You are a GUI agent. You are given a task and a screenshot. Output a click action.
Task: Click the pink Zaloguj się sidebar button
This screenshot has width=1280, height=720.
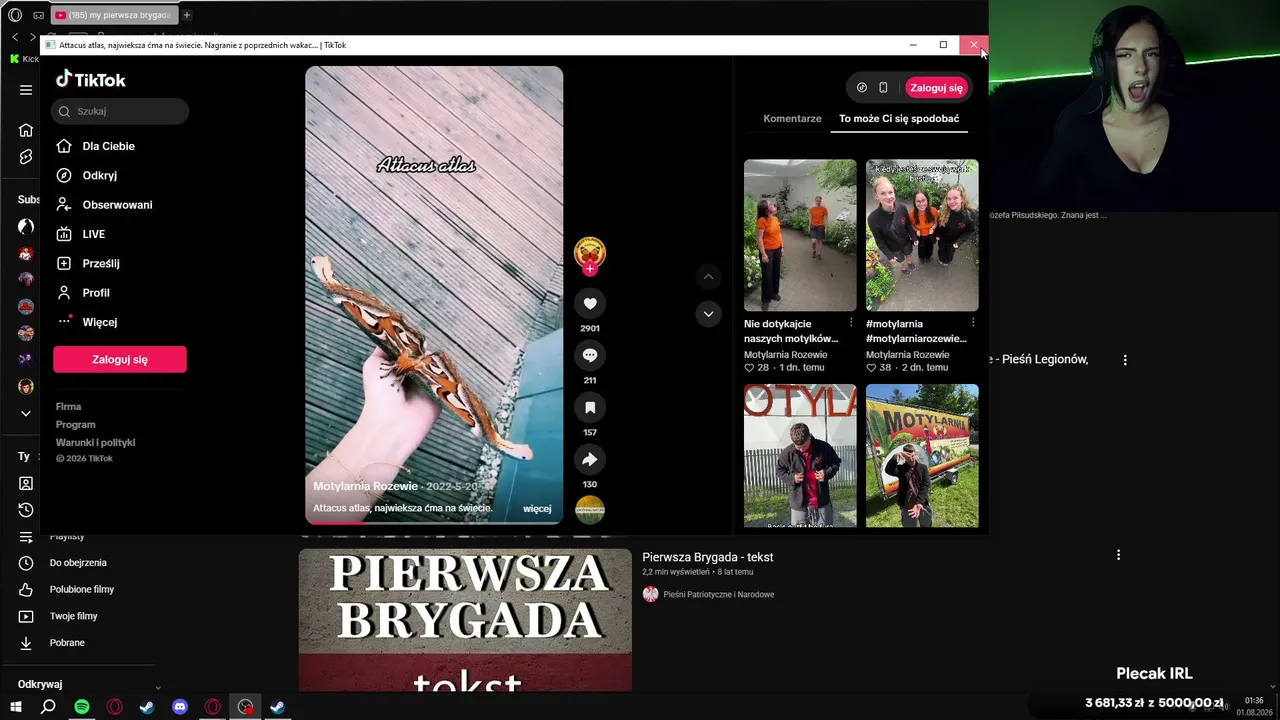point(120,359)
